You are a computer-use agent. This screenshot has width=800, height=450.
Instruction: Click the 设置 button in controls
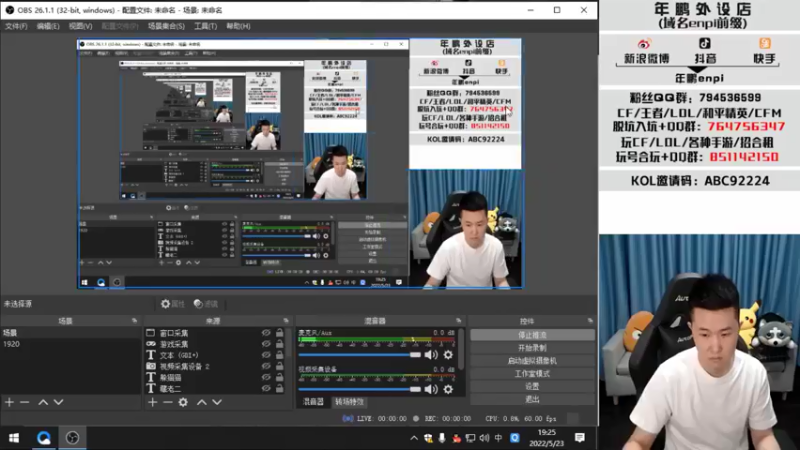[x=532, y=386]
